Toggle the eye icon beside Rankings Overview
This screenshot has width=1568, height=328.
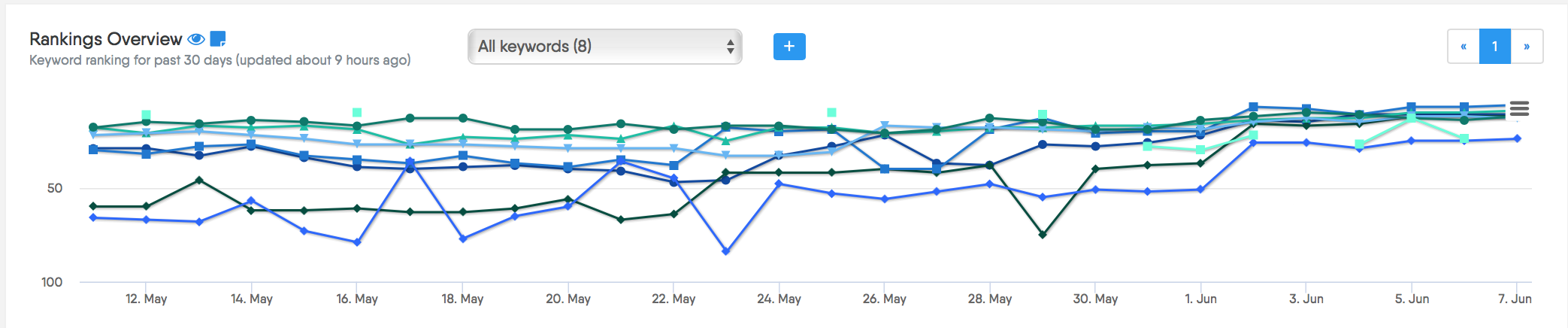click(x=196, y=39)
